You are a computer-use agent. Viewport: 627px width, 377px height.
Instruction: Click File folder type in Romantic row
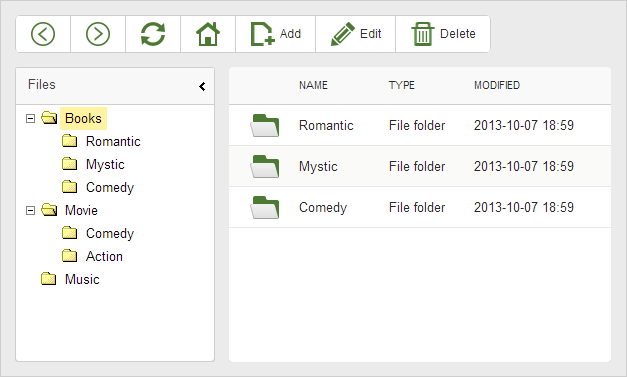(417, 126)
